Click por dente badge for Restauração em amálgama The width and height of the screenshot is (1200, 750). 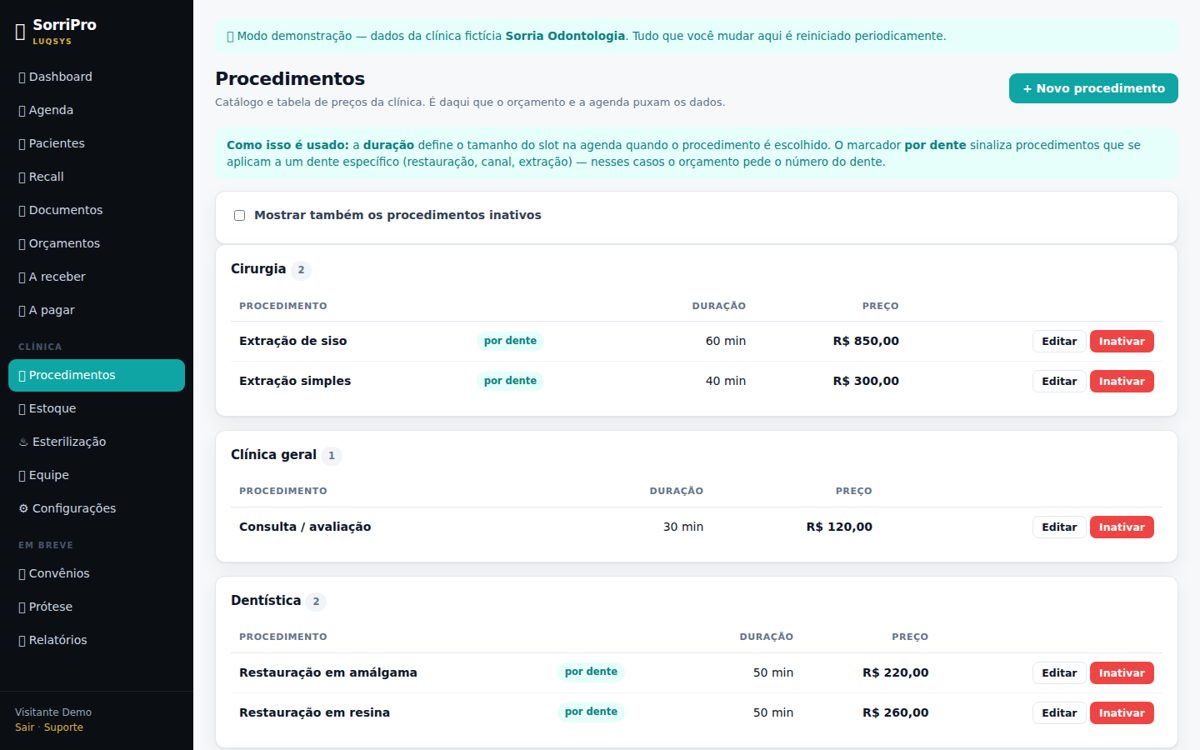(x=591, y=672)
